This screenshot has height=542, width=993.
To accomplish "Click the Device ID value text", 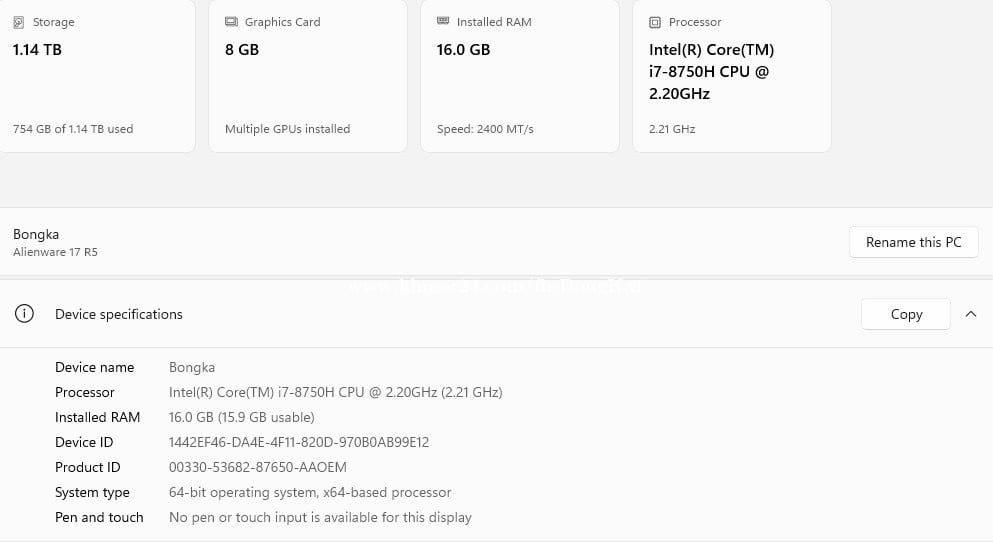I will tap(299, 442).
